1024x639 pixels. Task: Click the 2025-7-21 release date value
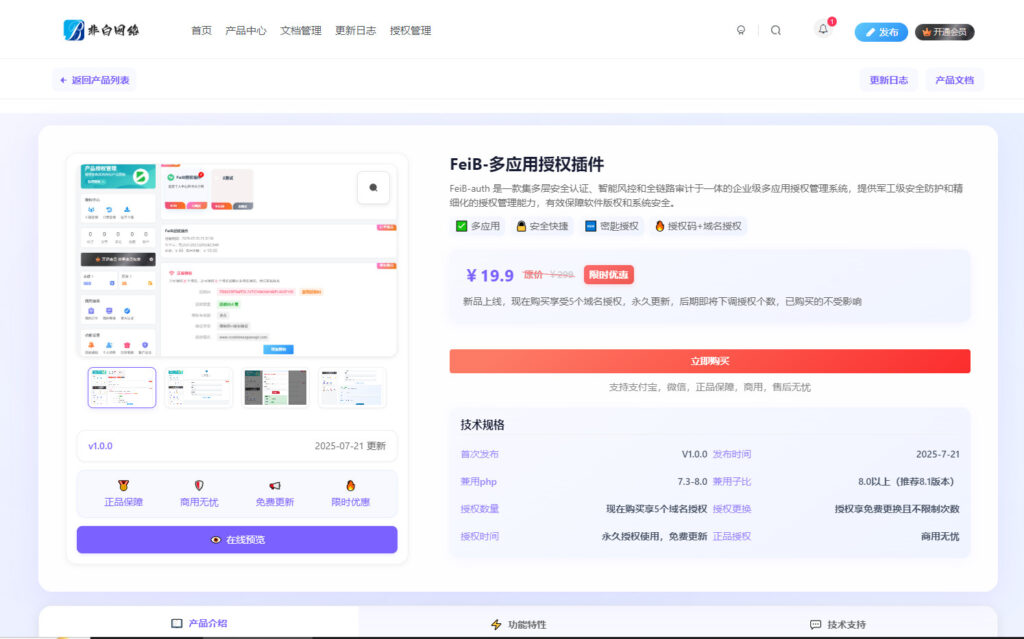click(938, 454)
